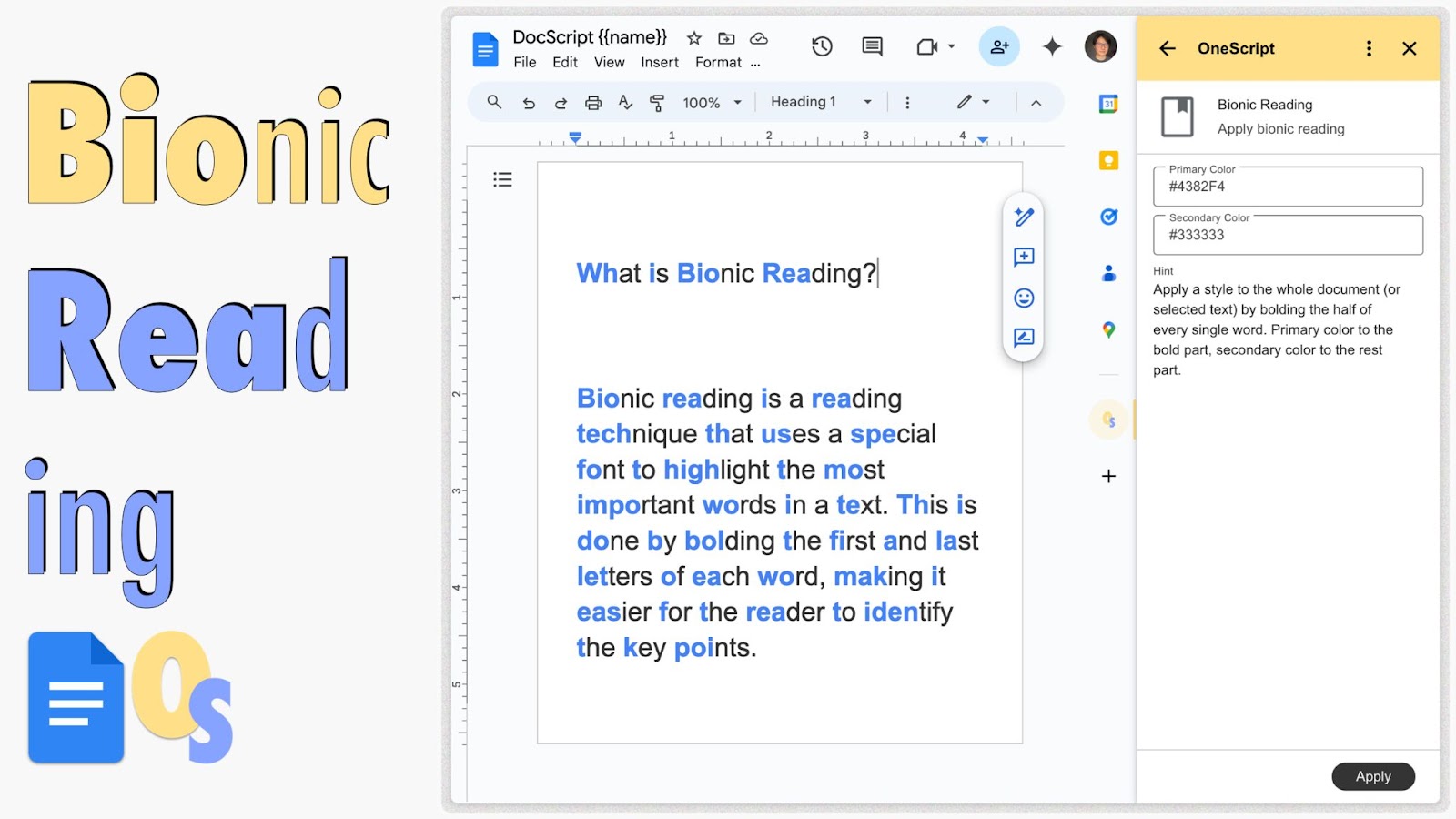This screenshot has height=819, width=1456.
Task: Click the OneScript panel title
Action: pyautogui.click(x=1236, y=48)
